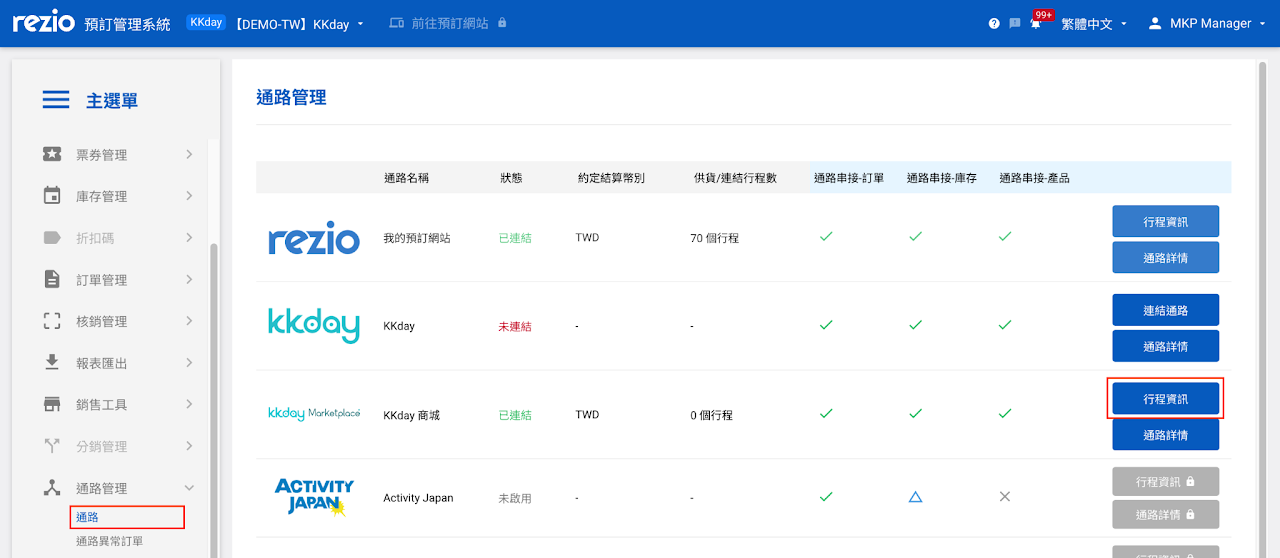Click the rezio logo in header
The height and width of the screenshot is (558, 1280).
(x=44, y=22)
